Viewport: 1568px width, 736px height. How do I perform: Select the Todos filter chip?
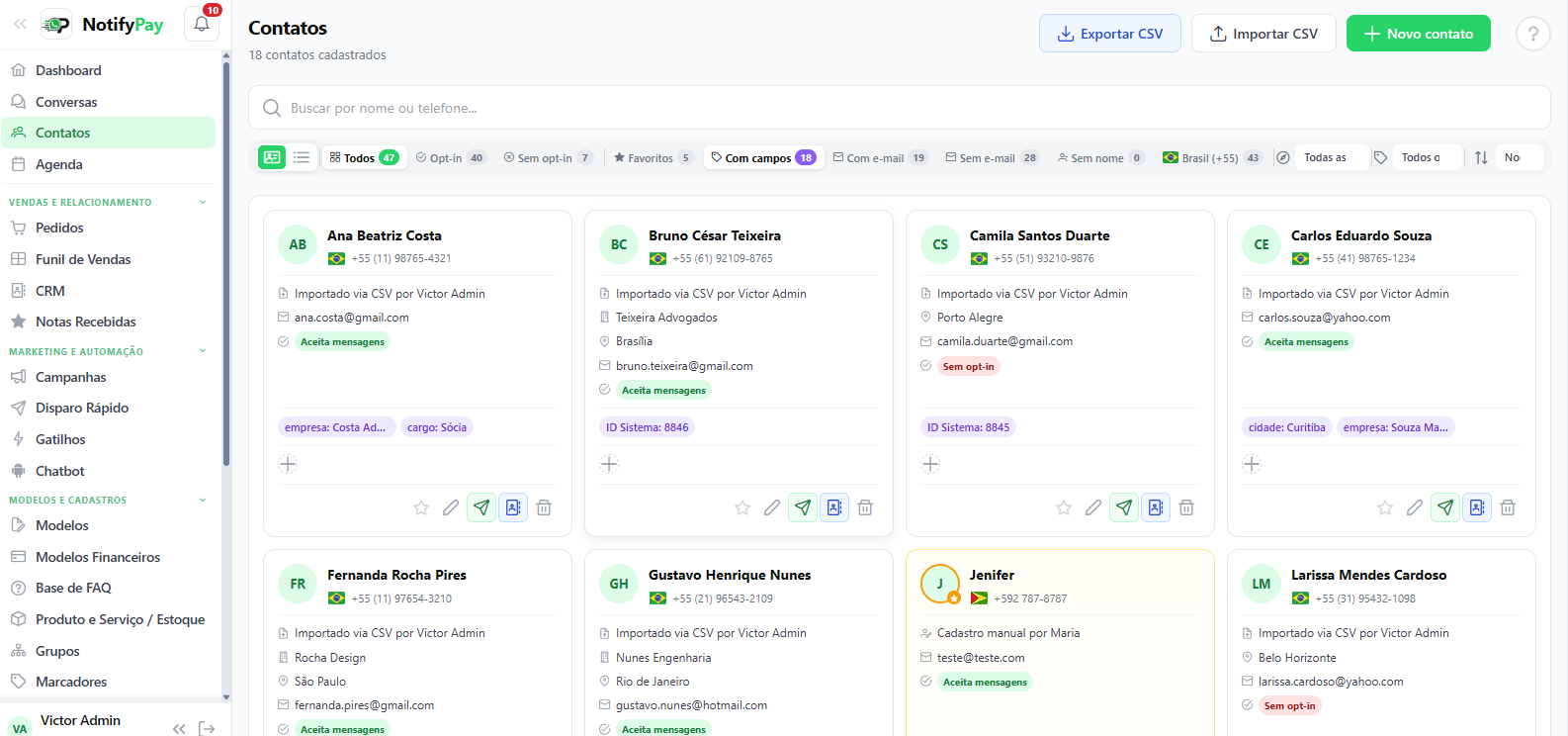[x=364, y=157]
